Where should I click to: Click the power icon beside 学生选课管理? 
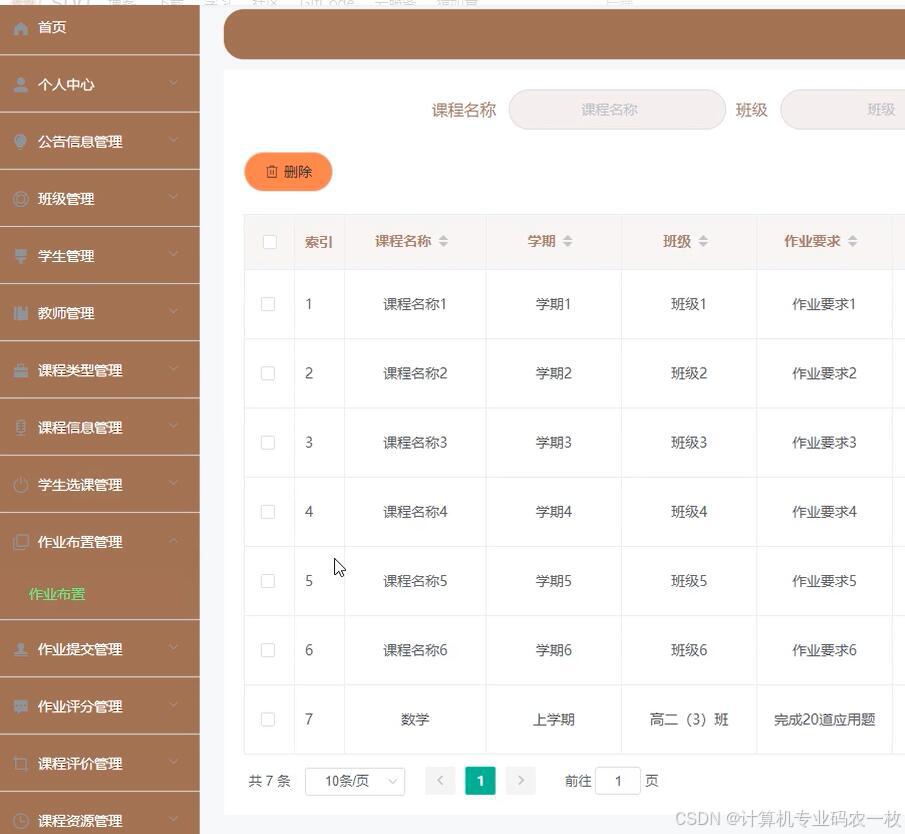coord(21,485)
